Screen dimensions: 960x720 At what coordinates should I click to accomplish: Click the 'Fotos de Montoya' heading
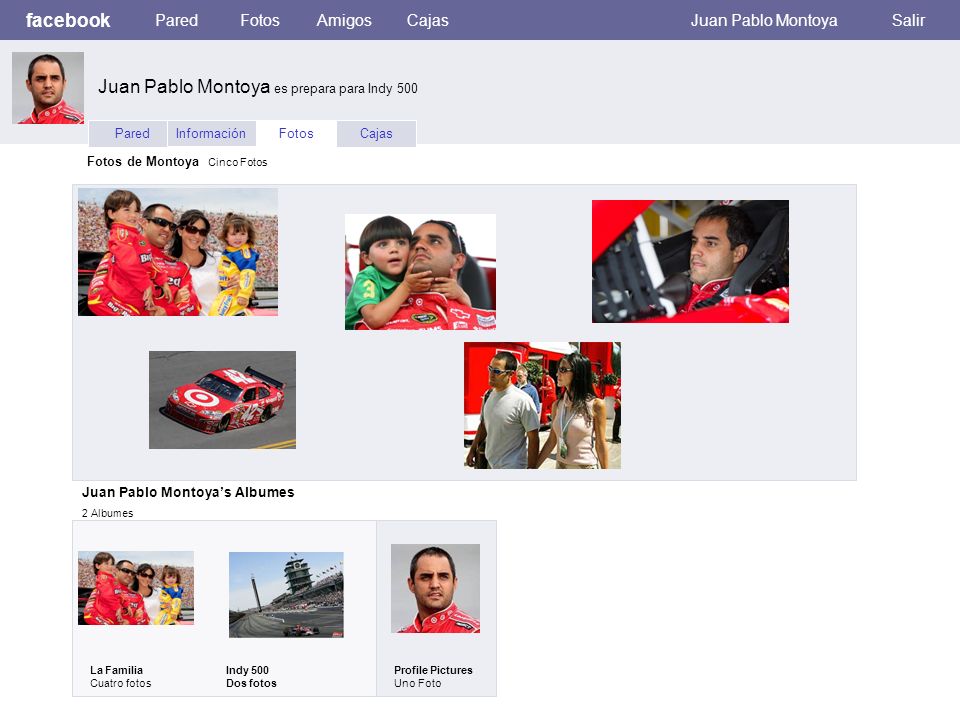[x=143, y=162]
